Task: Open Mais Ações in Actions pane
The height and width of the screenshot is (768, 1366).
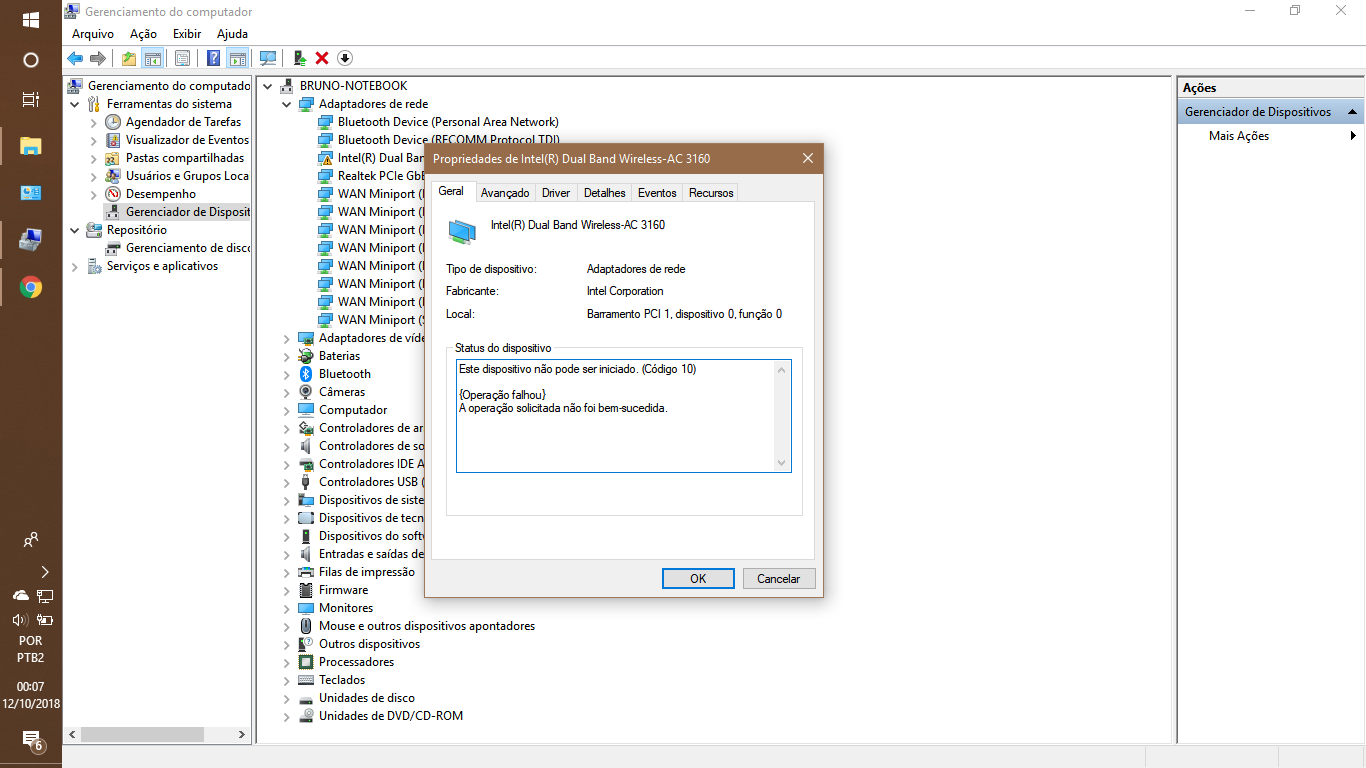Action: (x=1239, y=136)
